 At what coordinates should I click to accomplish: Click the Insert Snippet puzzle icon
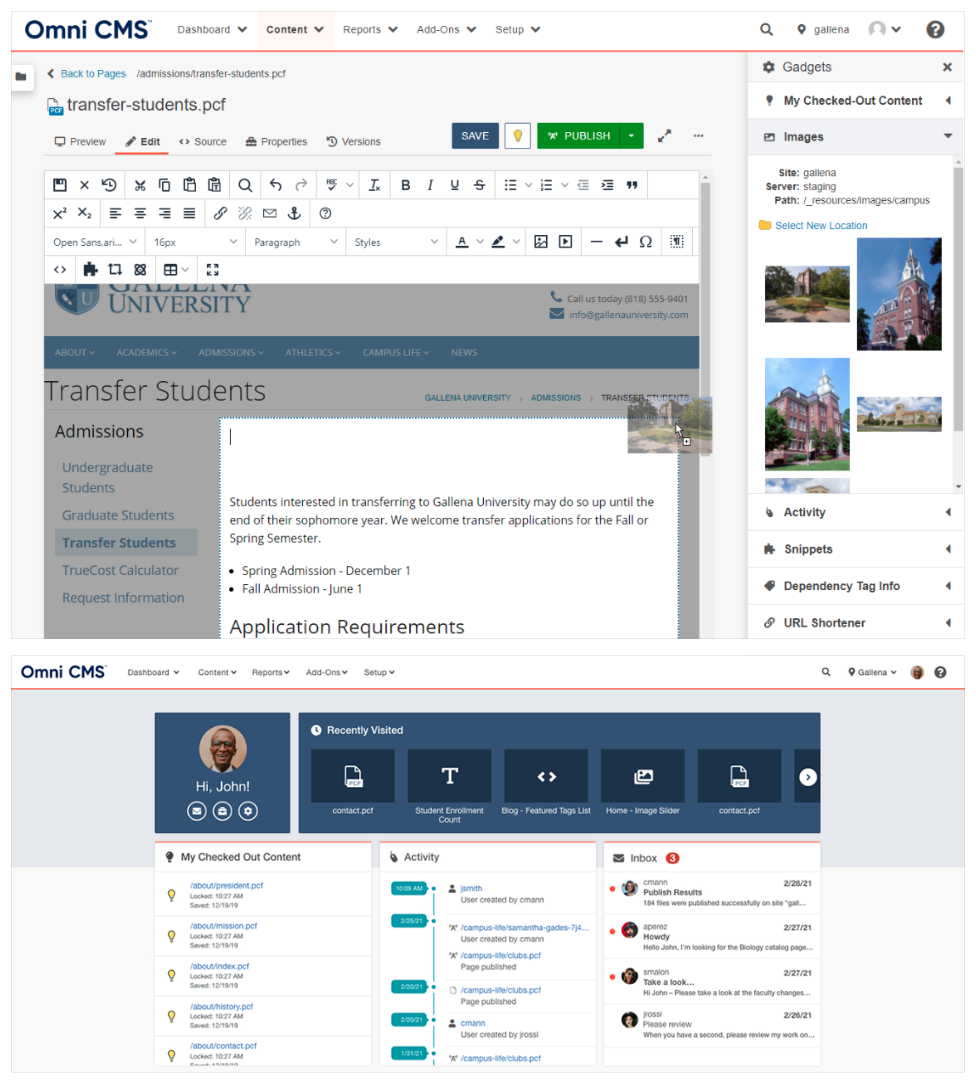click(90, 269)
